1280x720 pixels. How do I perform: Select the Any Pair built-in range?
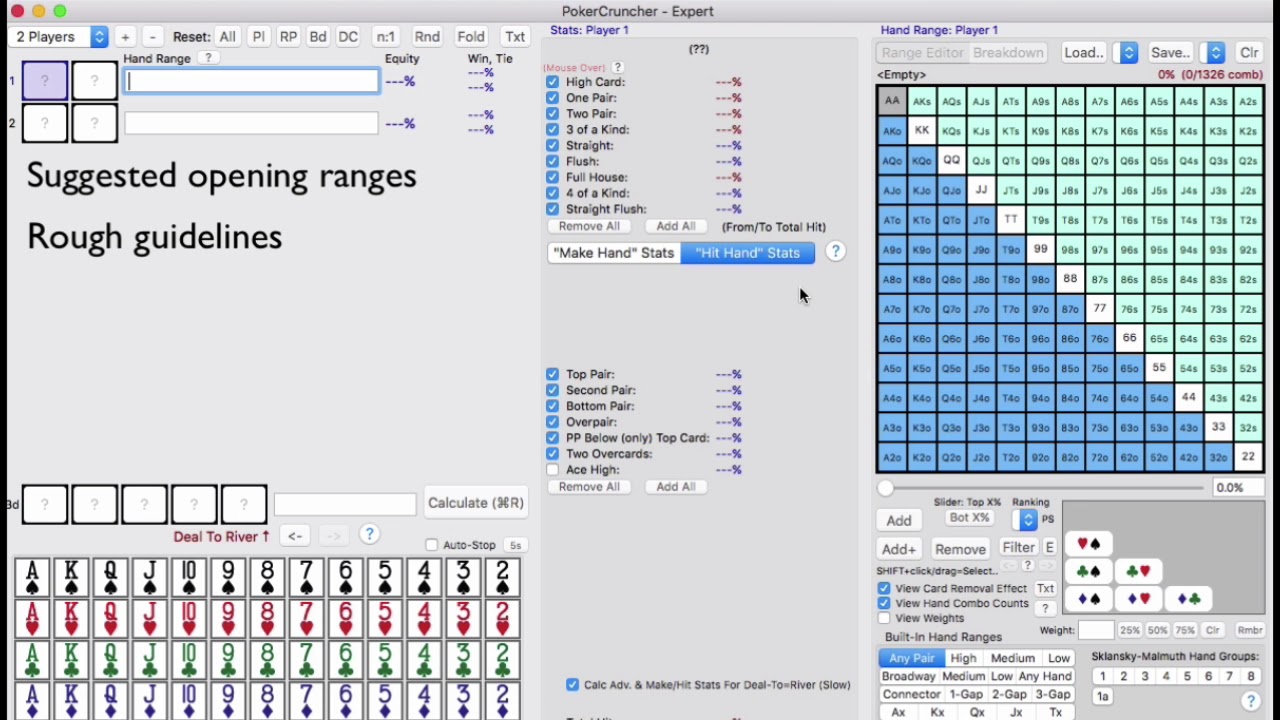pos(911,658)
